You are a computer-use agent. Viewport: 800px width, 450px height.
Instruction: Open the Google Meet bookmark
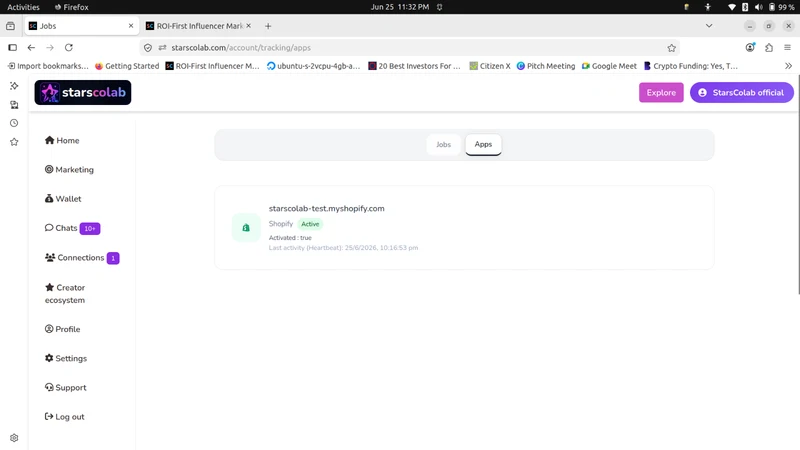(x=609, y=66)
